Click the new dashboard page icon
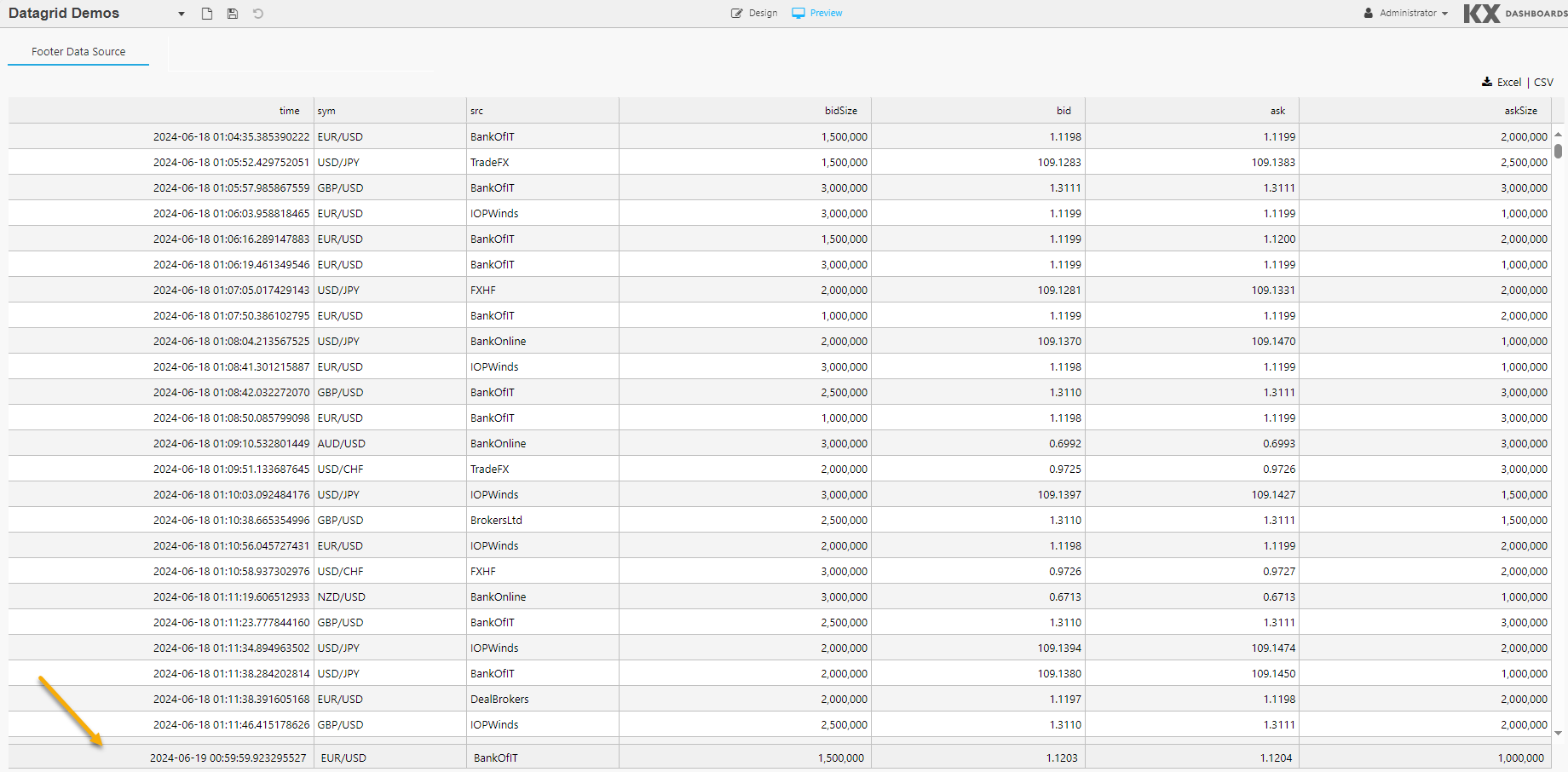 tap(207, 14)
